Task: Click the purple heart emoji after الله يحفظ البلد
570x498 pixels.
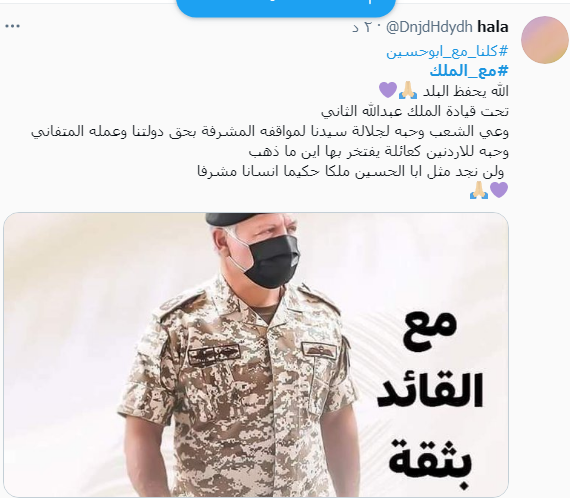Action: click(x=388, y=90)
